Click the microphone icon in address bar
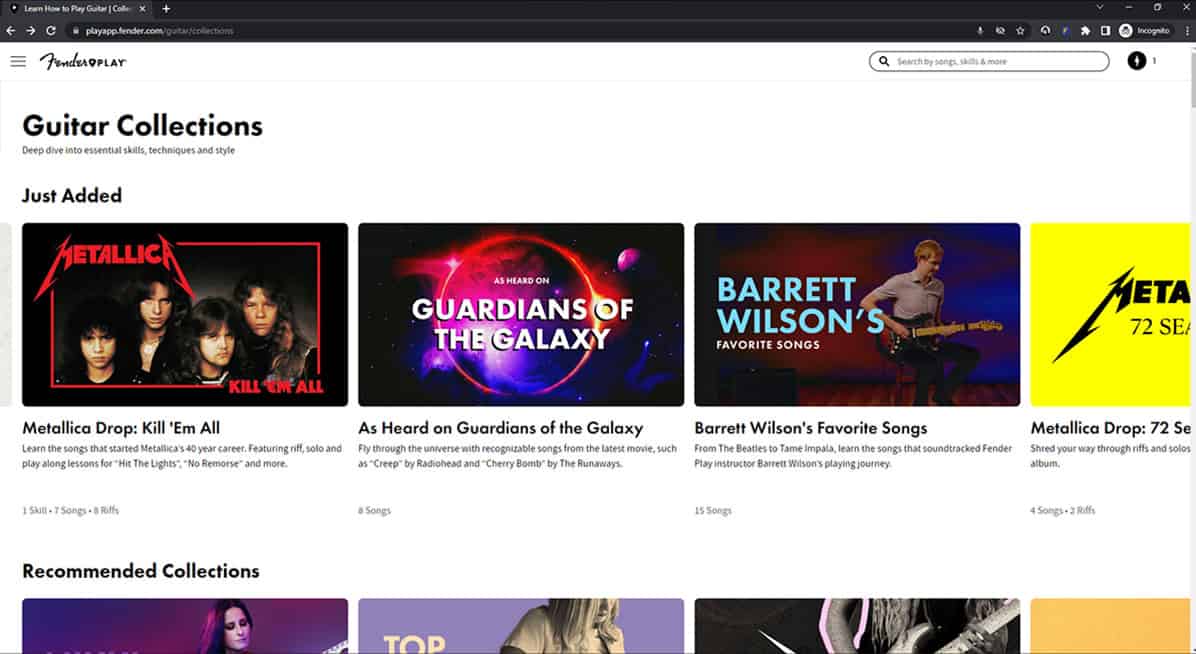 980,31
